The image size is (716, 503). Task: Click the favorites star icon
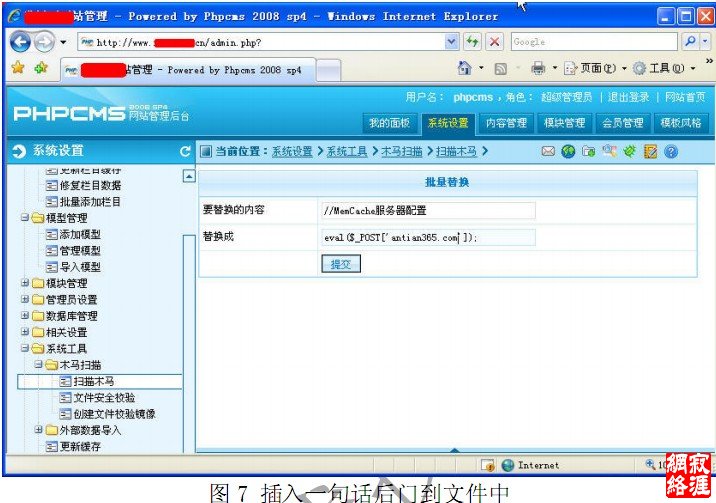click(x=18, y=68)
